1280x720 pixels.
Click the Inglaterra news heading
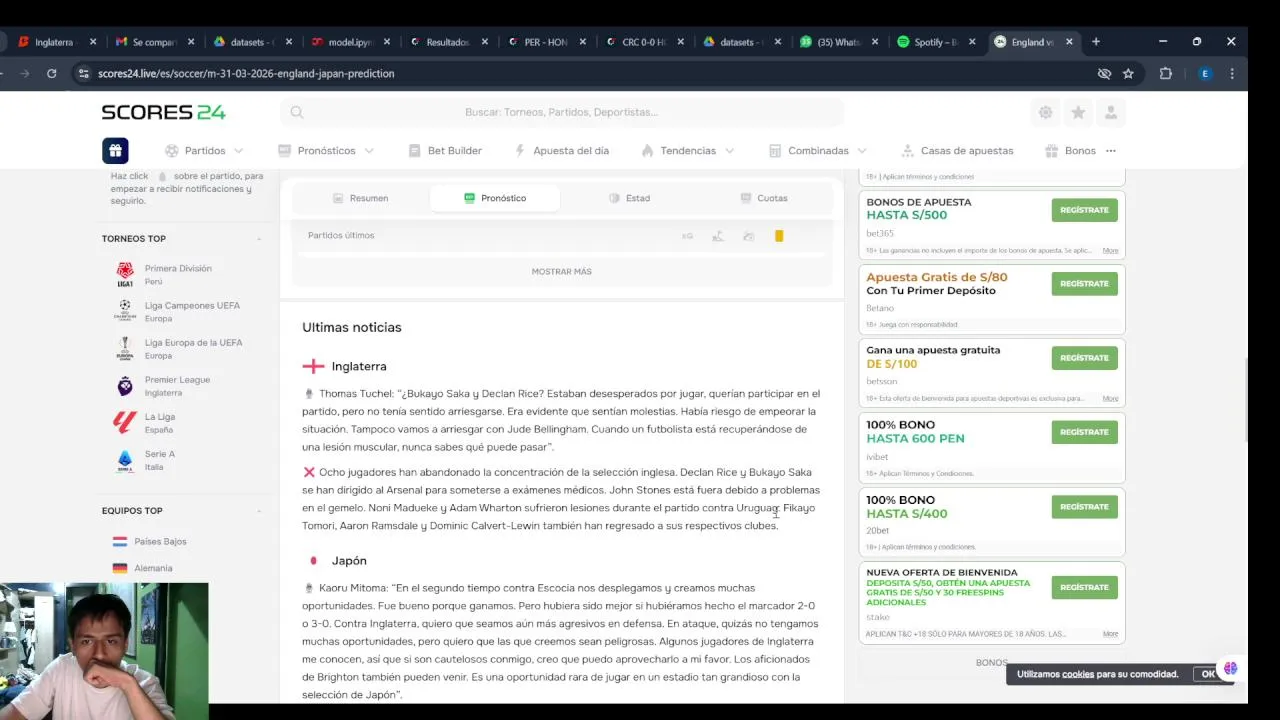click(358, 366)
